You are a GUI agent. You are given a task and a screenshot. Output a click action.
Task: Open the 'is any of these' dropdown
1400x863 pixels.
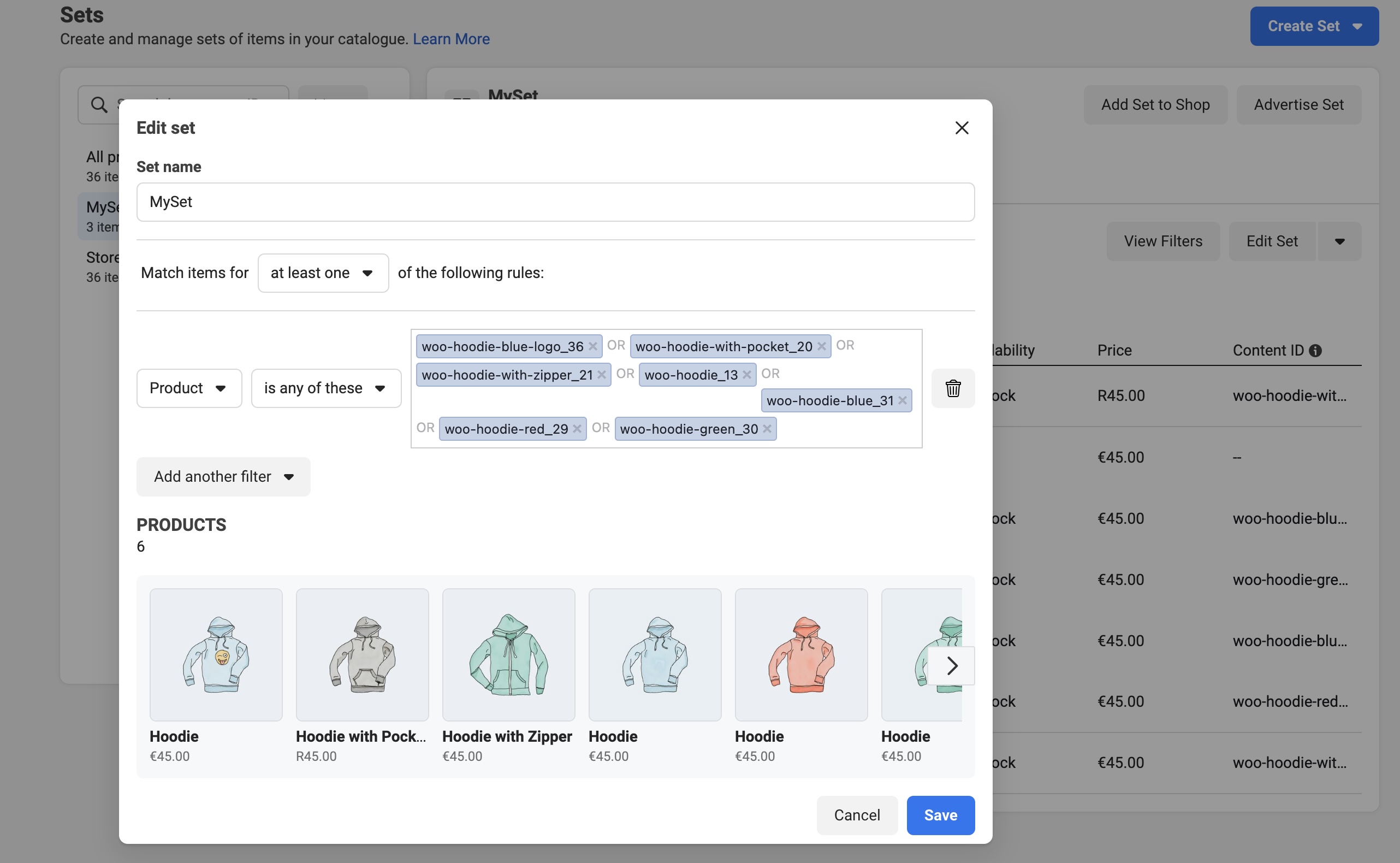(326, 388)
